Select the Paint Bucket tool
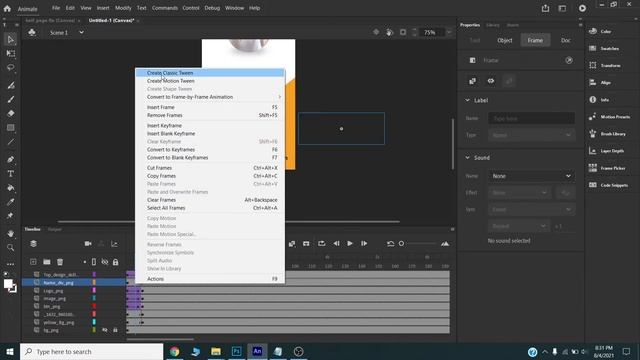640x360 pixels. (11, 188)
